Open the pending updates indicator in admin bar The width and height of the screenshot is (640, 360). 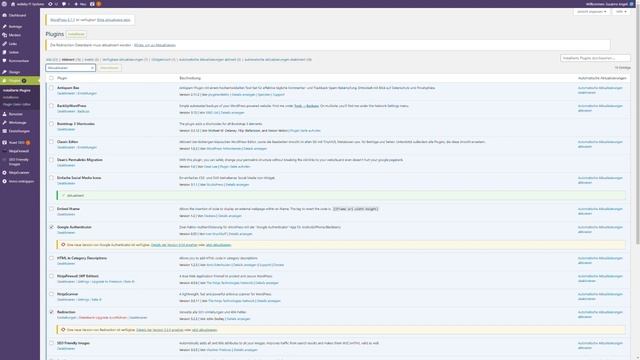click(52, 4)
